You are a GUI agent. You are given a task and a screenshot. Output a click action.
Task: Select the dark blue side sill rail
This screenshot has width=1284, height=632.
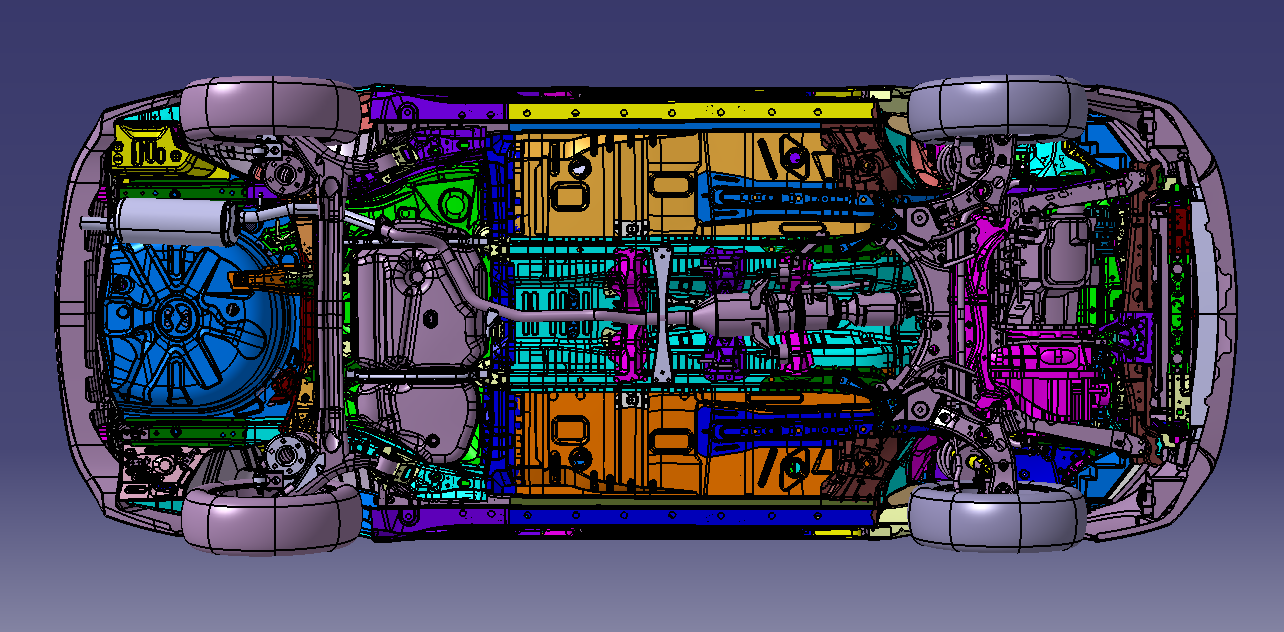pyautogui.click(x=690, y=516)
